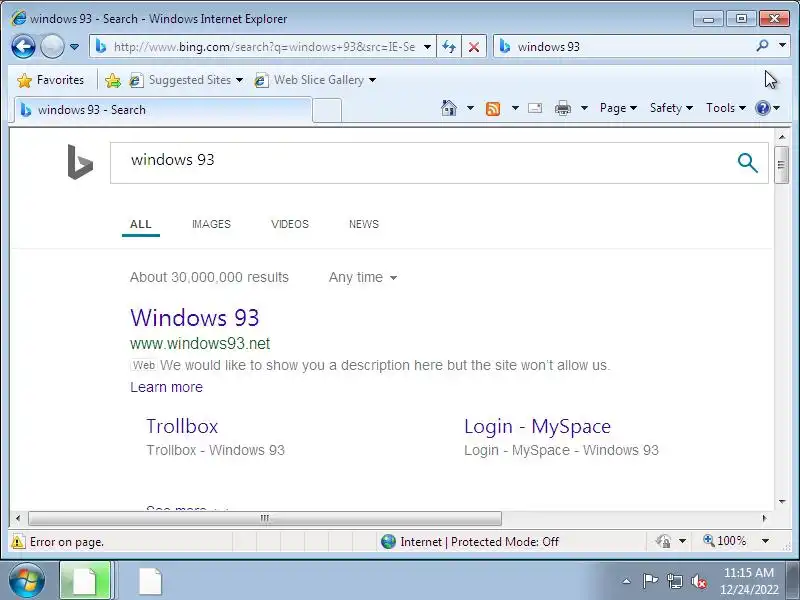800x600 pixels.
Task: Go back with the Back arrow button
Action: (x=23, y=47)
